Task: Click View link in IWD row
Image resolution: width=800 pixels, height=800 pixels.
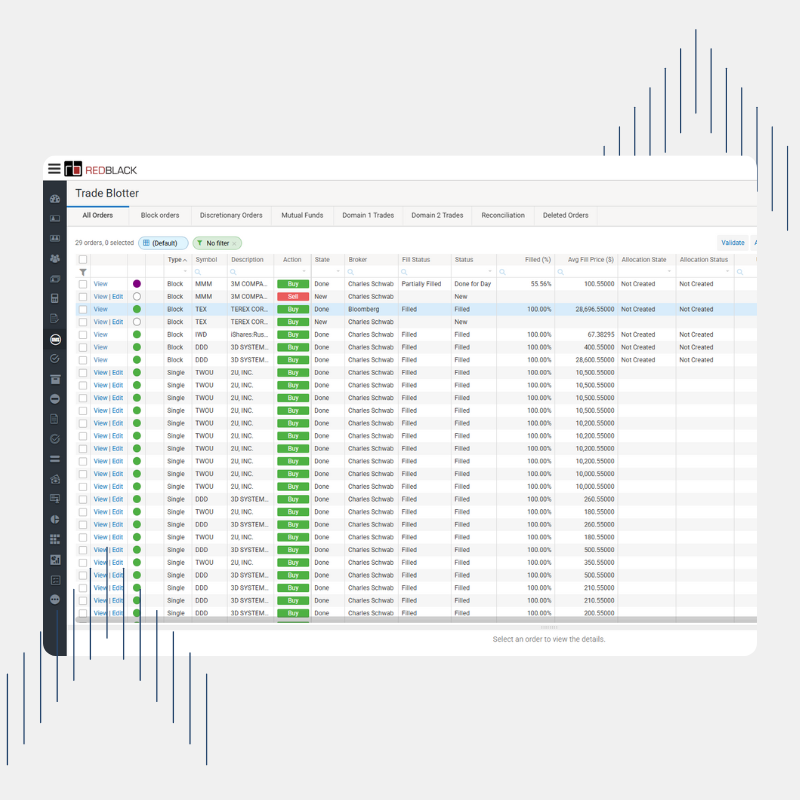Action: [101, 335]
